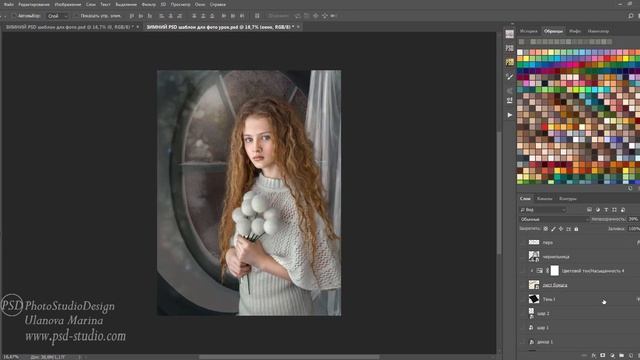Viewport: 640px width, 360px height.
Task: Toggle lock transparent pixels icon
Action: (546, 229)
